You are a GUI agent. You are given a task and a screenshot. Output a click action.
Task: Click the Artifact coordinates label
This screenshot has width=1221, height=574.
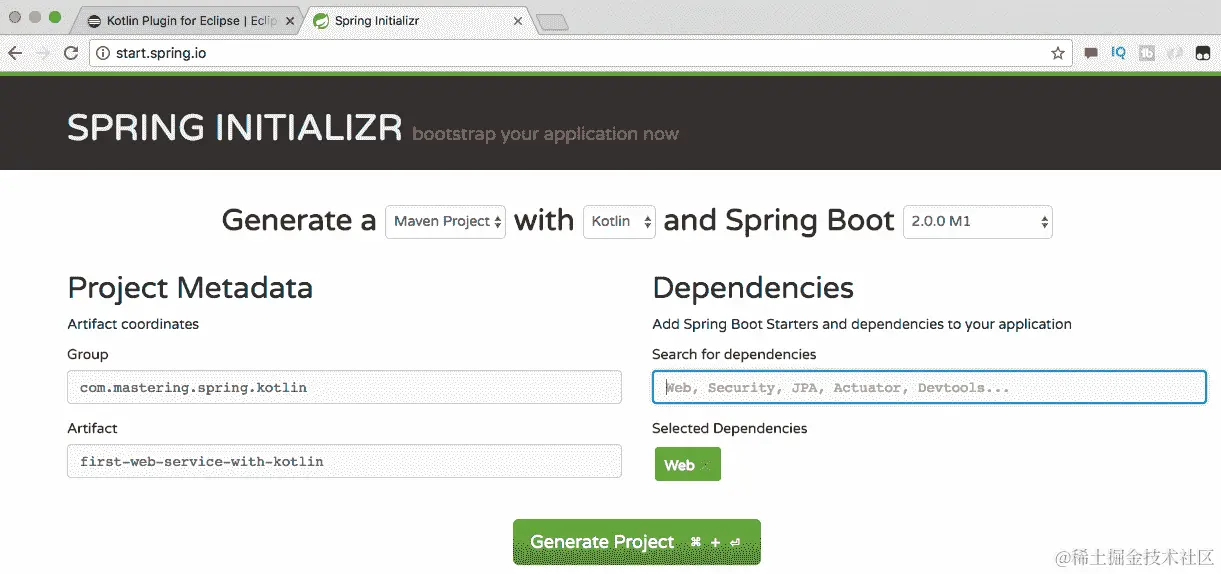(133, 324)
